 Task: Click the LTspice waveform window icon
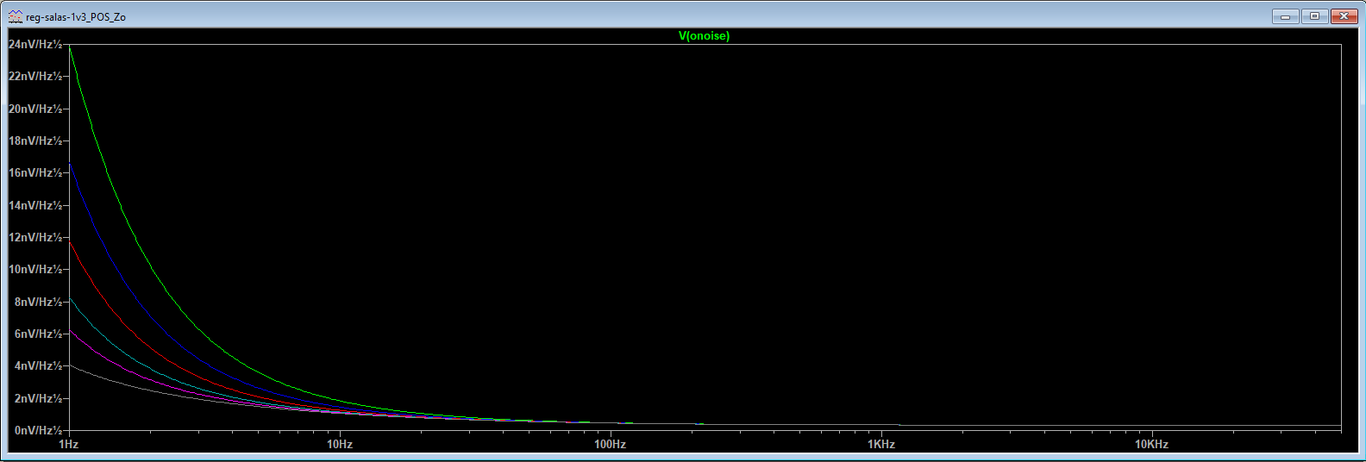tap(15, 16)
